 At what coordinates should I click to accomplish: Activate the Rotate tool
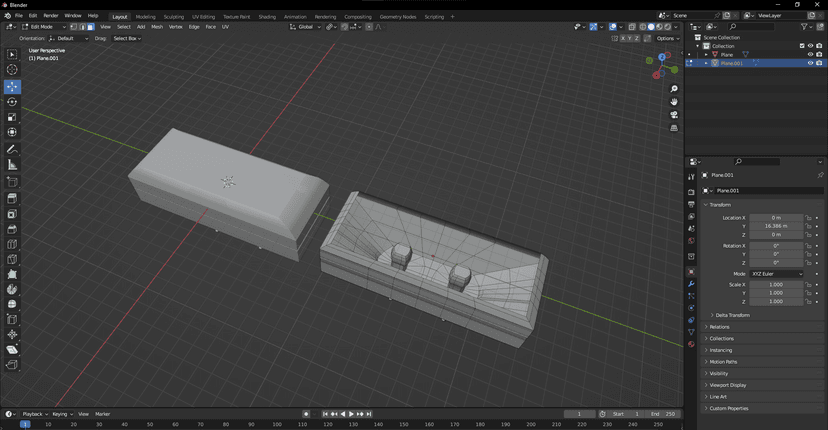click(12, 102)
